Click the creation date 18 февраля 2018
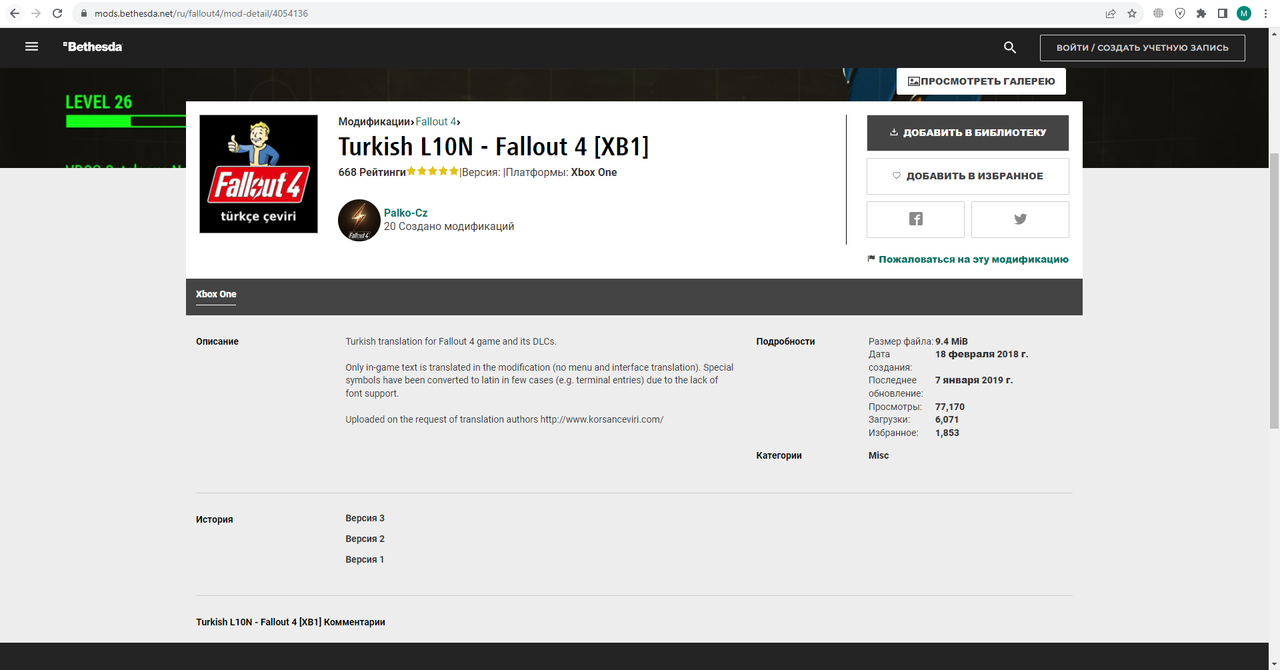This screenshot has height=670, width=1280. [x=981, y=354]
